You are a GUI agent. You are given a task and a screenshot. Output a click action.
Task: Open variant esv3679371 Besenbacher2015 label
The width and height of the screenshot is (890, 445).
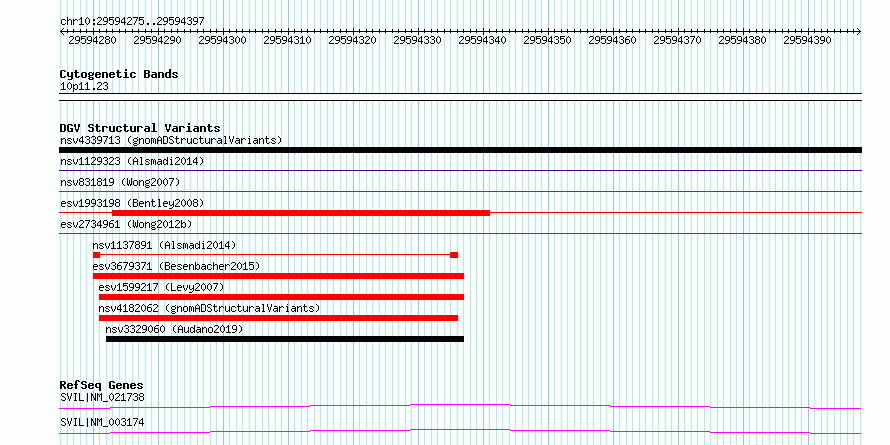(x=177, y=266)
